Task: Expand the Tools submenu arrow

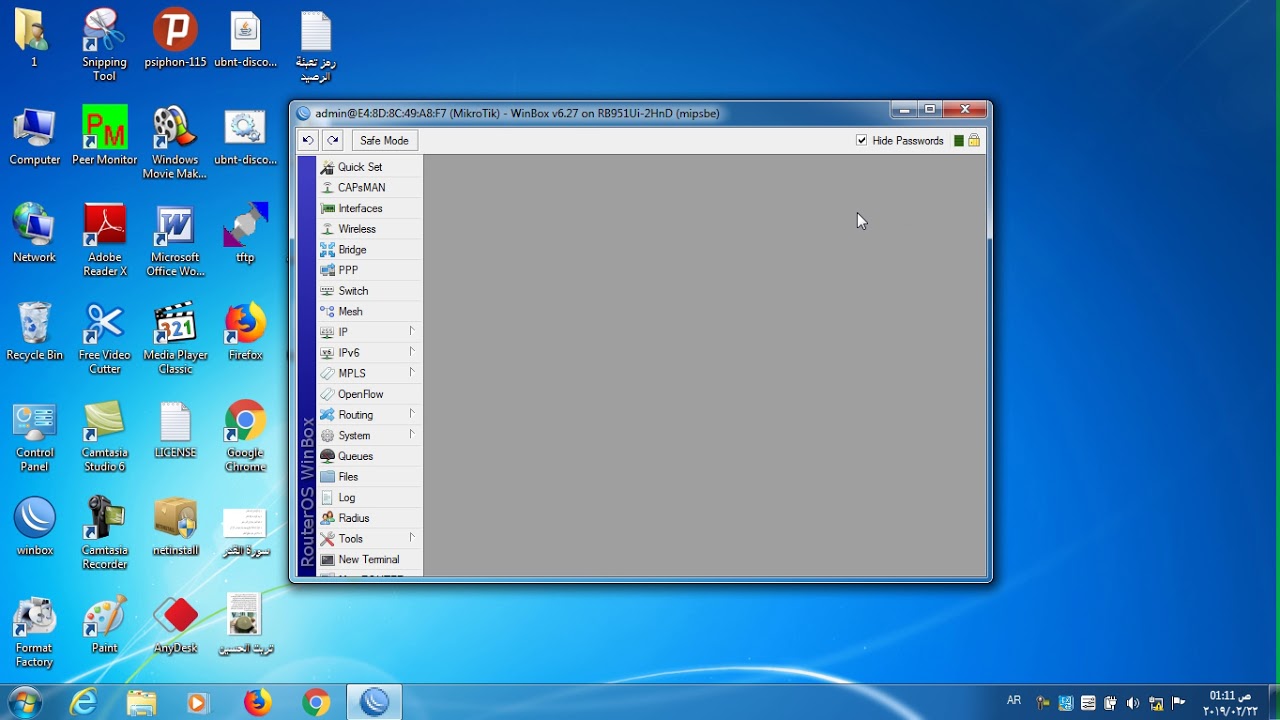Action: point(411,538)
